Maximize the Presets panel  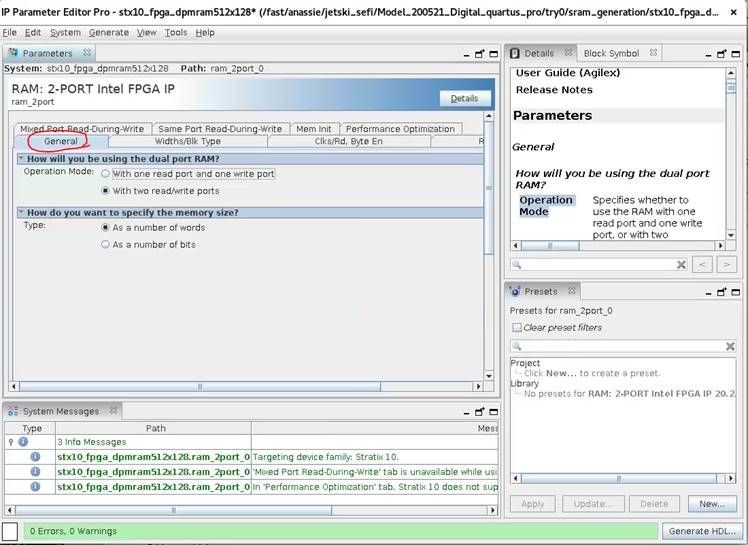(x=736, y=292)
